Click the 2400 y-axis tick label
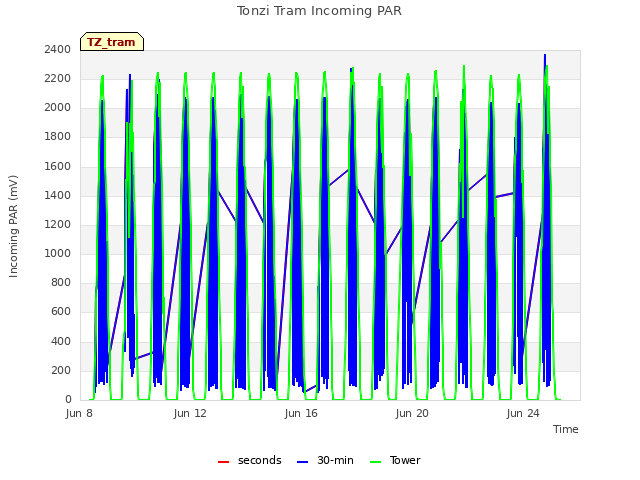The height and width of the screenshot is (480, 640). [58, 49]
